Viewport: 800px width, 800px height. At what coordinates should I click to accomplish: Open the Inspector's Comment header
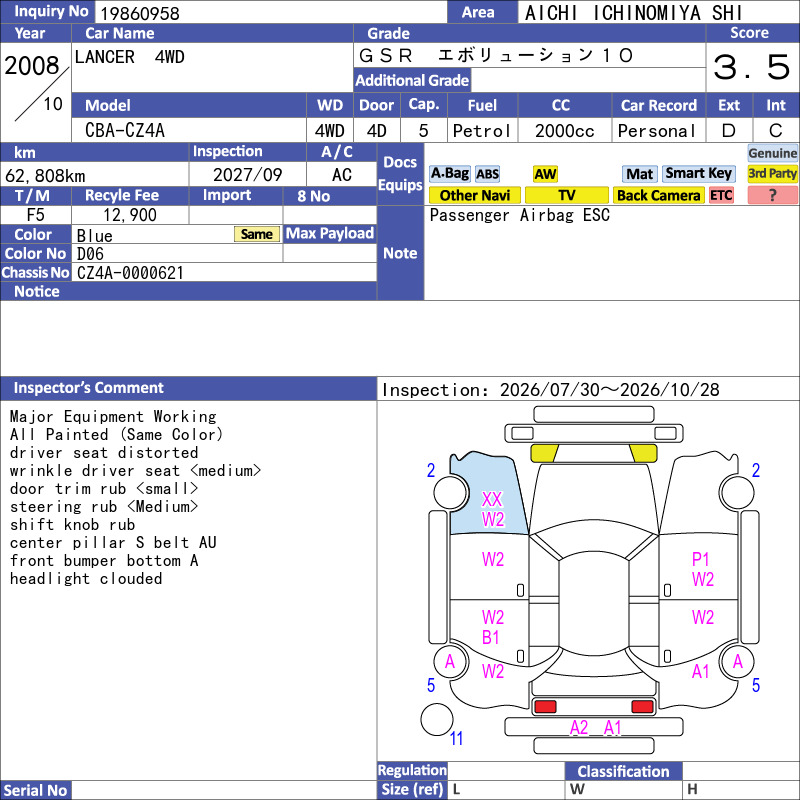click(188, 388)
